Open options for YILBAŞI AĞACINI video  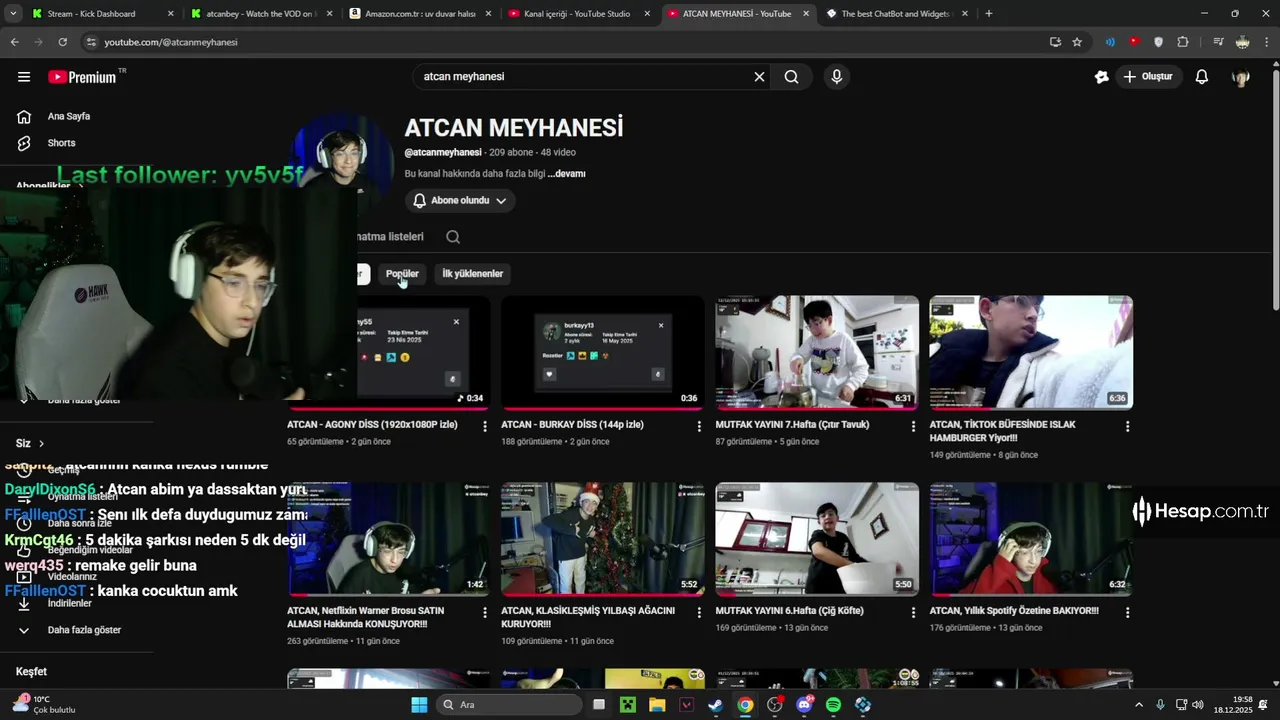[699, 612]
